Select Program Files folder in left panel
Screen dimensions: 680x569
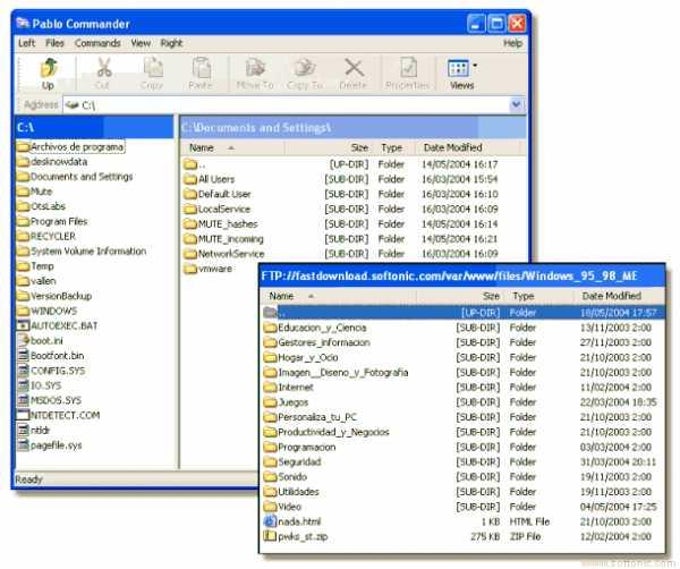click(52, 222)
